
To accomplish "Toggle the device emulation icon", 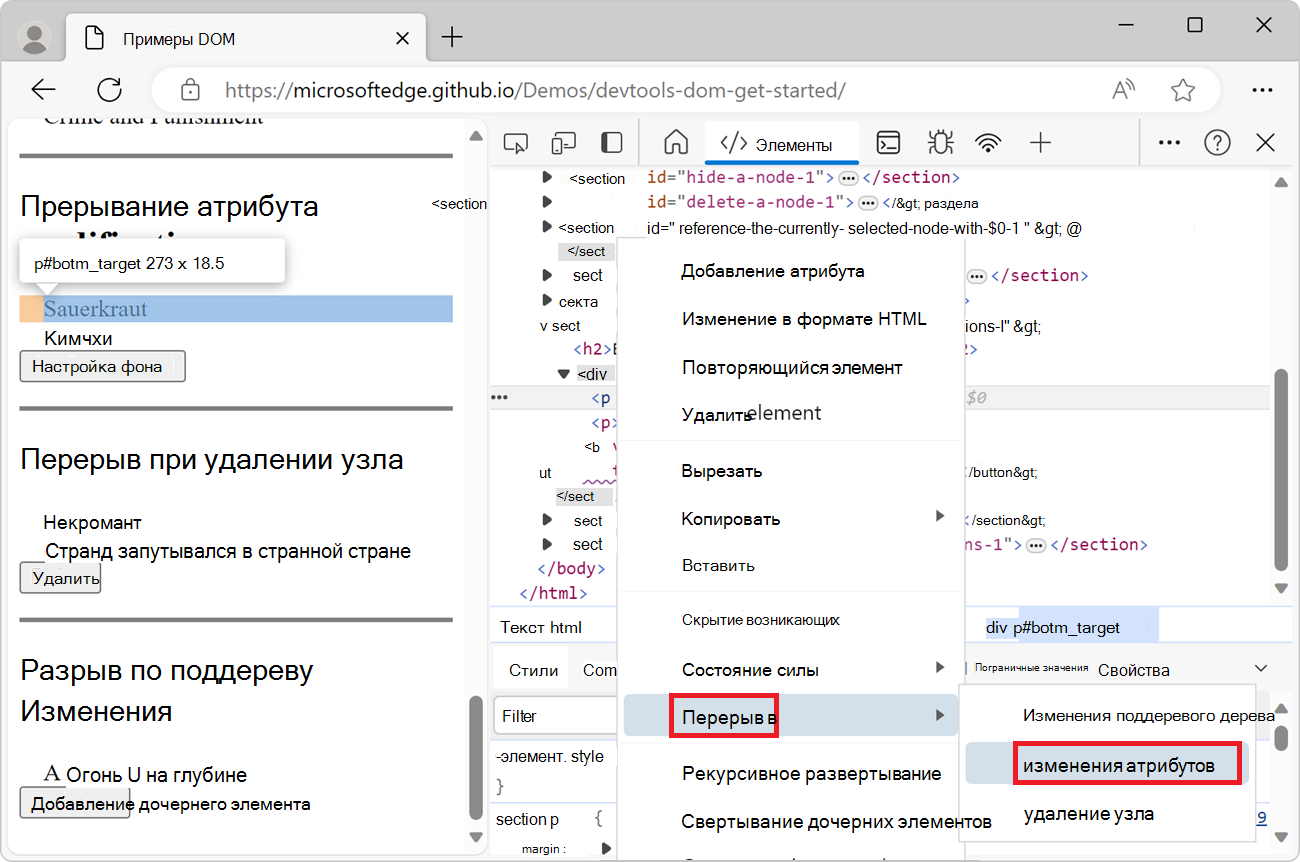I will [563, 143].
